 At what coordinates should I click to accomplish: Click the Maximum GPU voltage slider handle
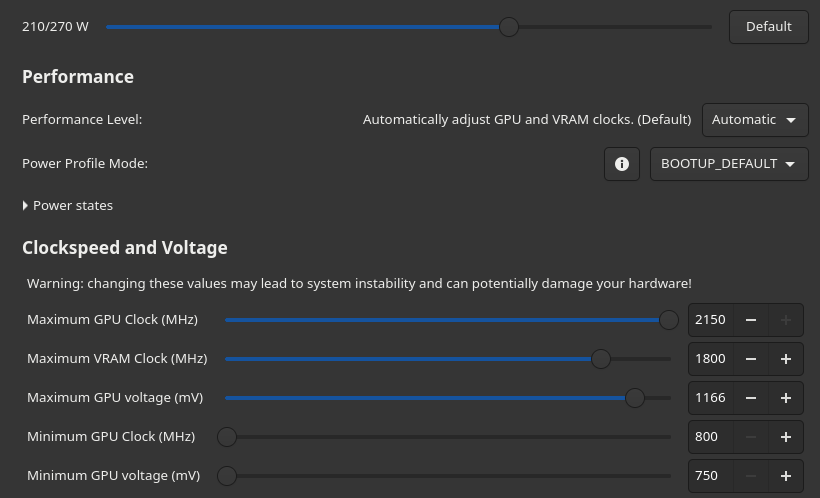634,398
